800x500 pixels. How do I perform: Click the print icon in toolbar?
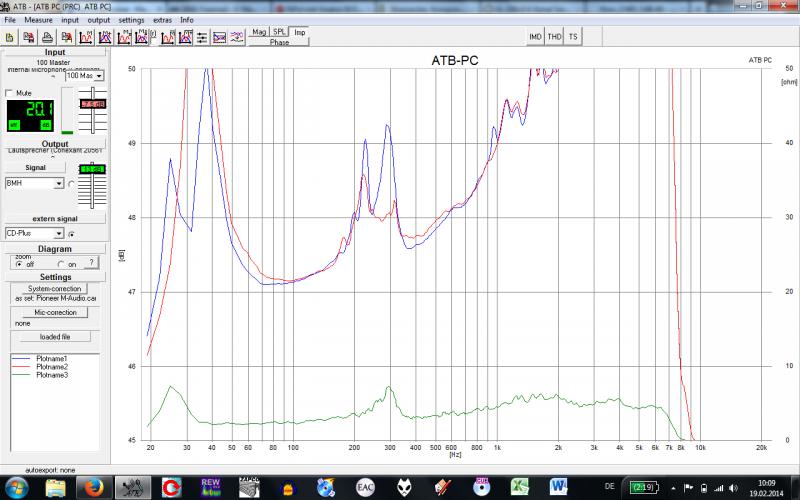[x=45, y=37]
